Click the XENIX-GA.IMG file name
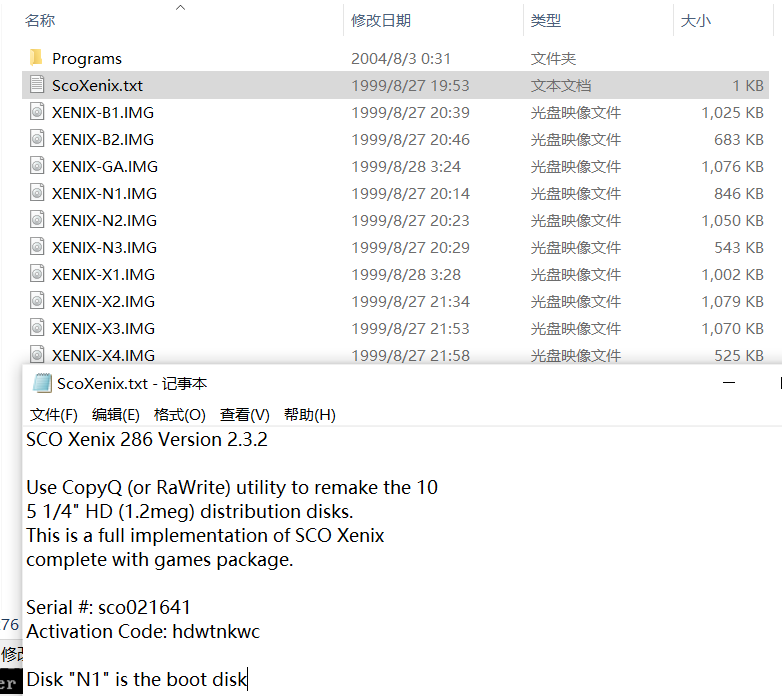 point(105,166)
